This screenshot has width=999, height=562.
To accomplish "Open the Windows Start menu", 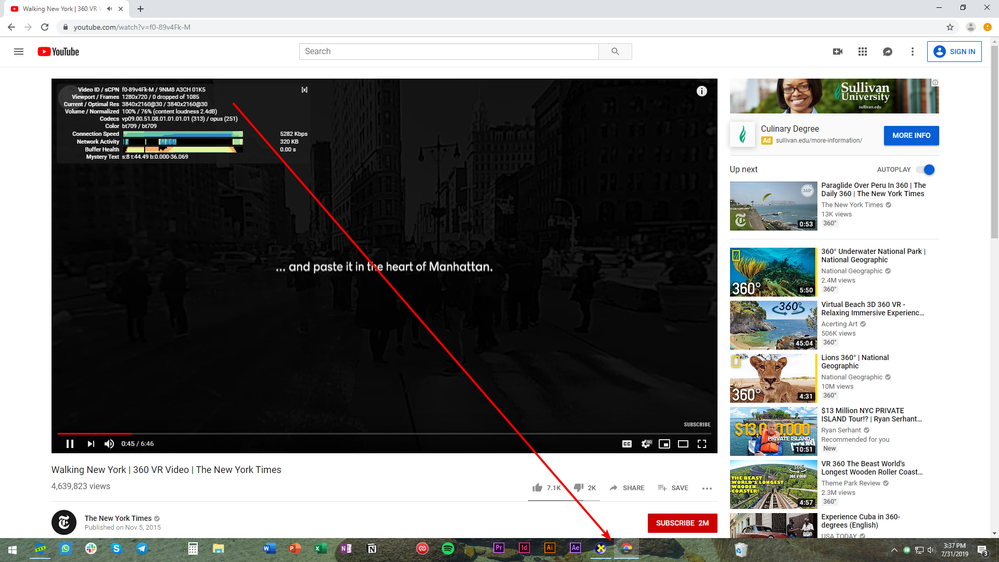I will click(x=12, y=549).
